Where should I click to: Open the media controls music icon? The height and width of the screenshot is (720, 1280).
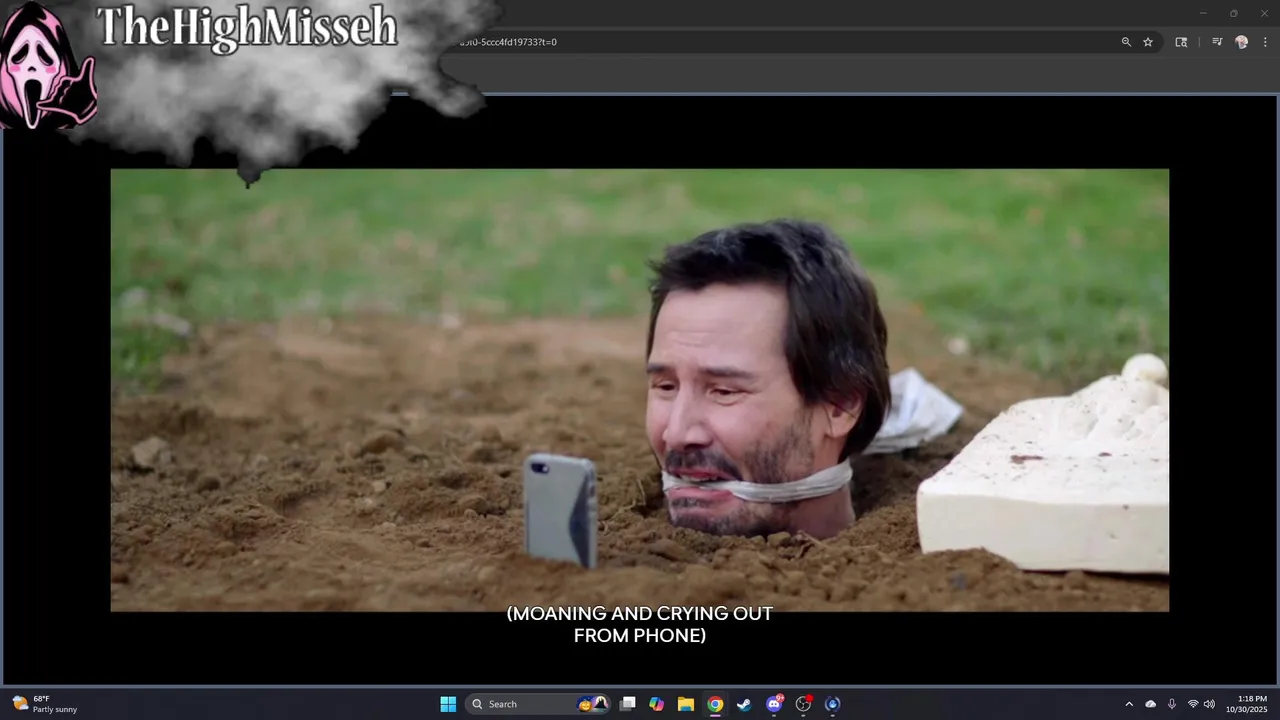1217,42
